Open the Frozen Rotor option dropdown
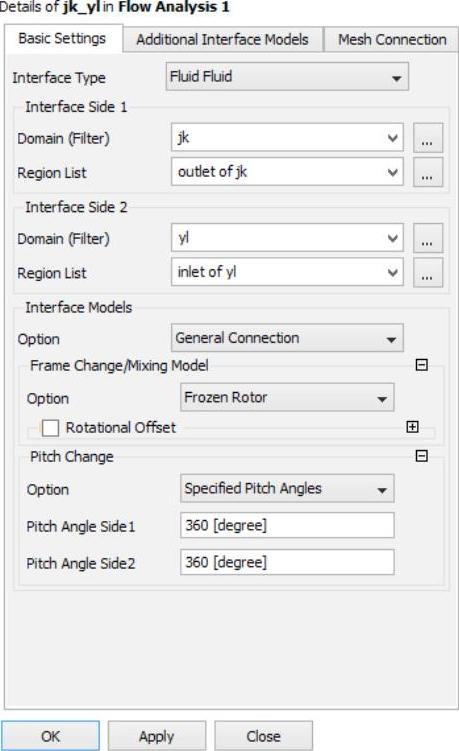The width and height of the screenshot is (459, 751). coord(287,398)
